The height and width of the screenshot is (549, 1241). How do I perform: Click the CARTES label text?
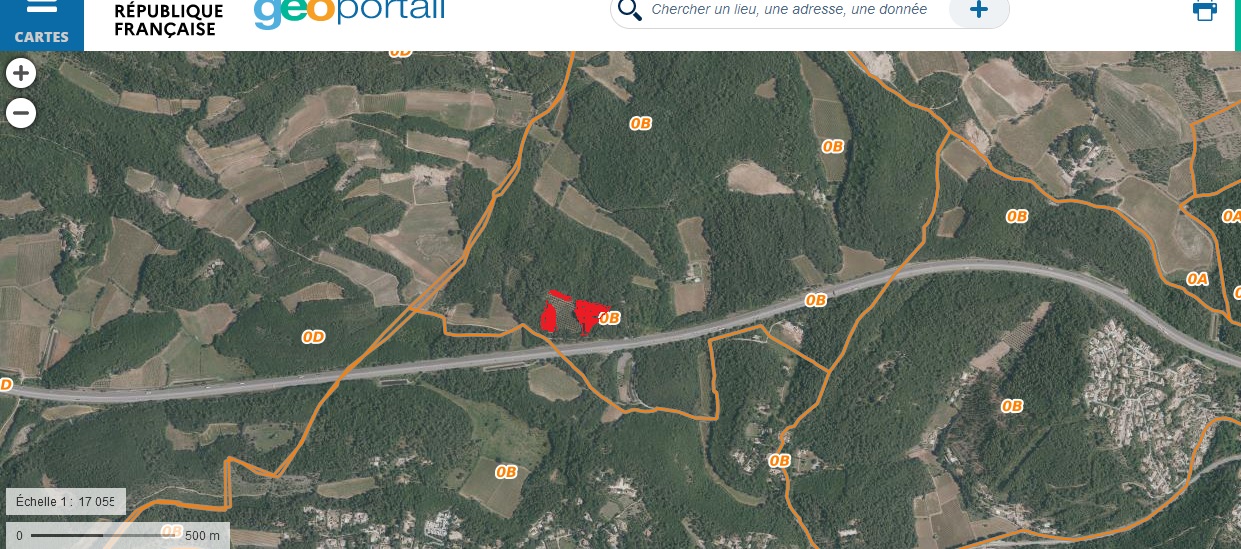42,37
